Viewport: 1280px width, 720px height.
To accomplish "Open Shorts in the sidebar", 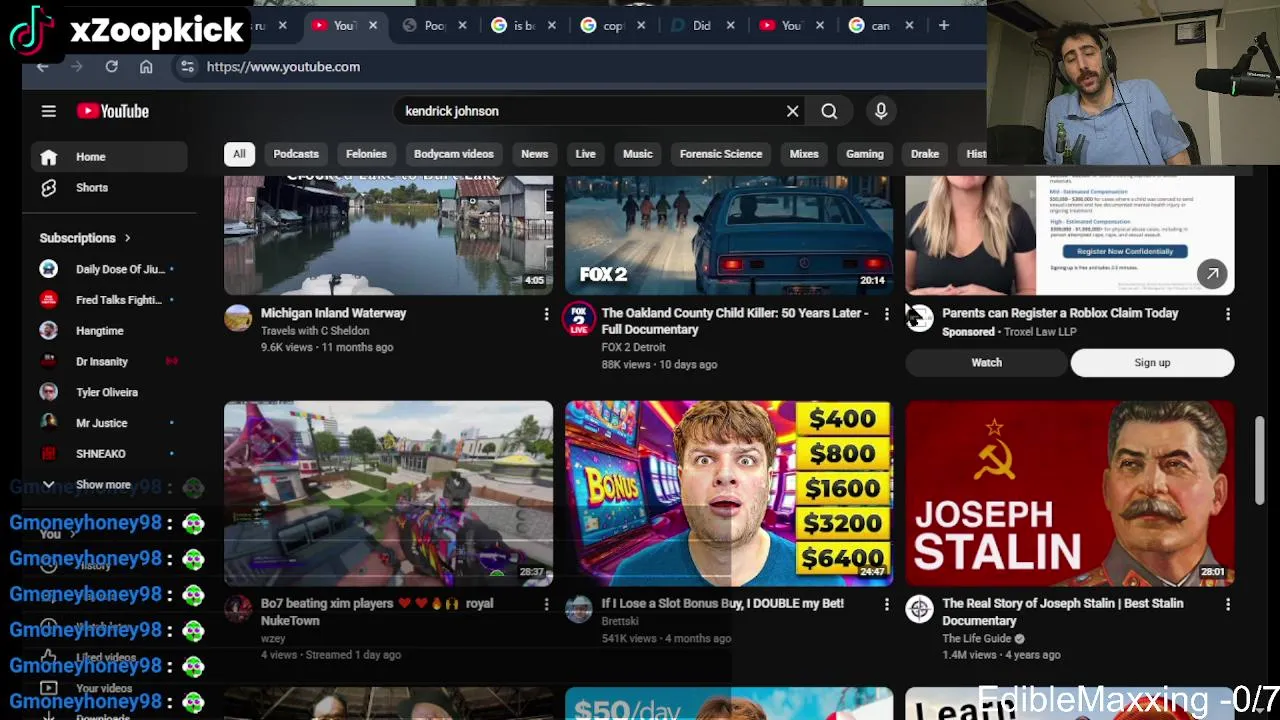I will [x=107, y=188].
